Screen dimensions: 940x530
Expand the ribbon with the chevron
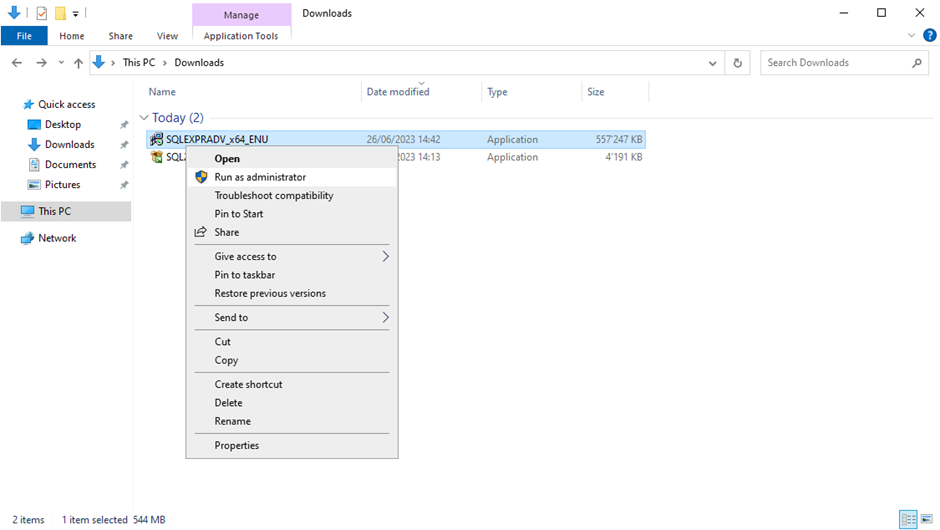[x=911, y=35]
